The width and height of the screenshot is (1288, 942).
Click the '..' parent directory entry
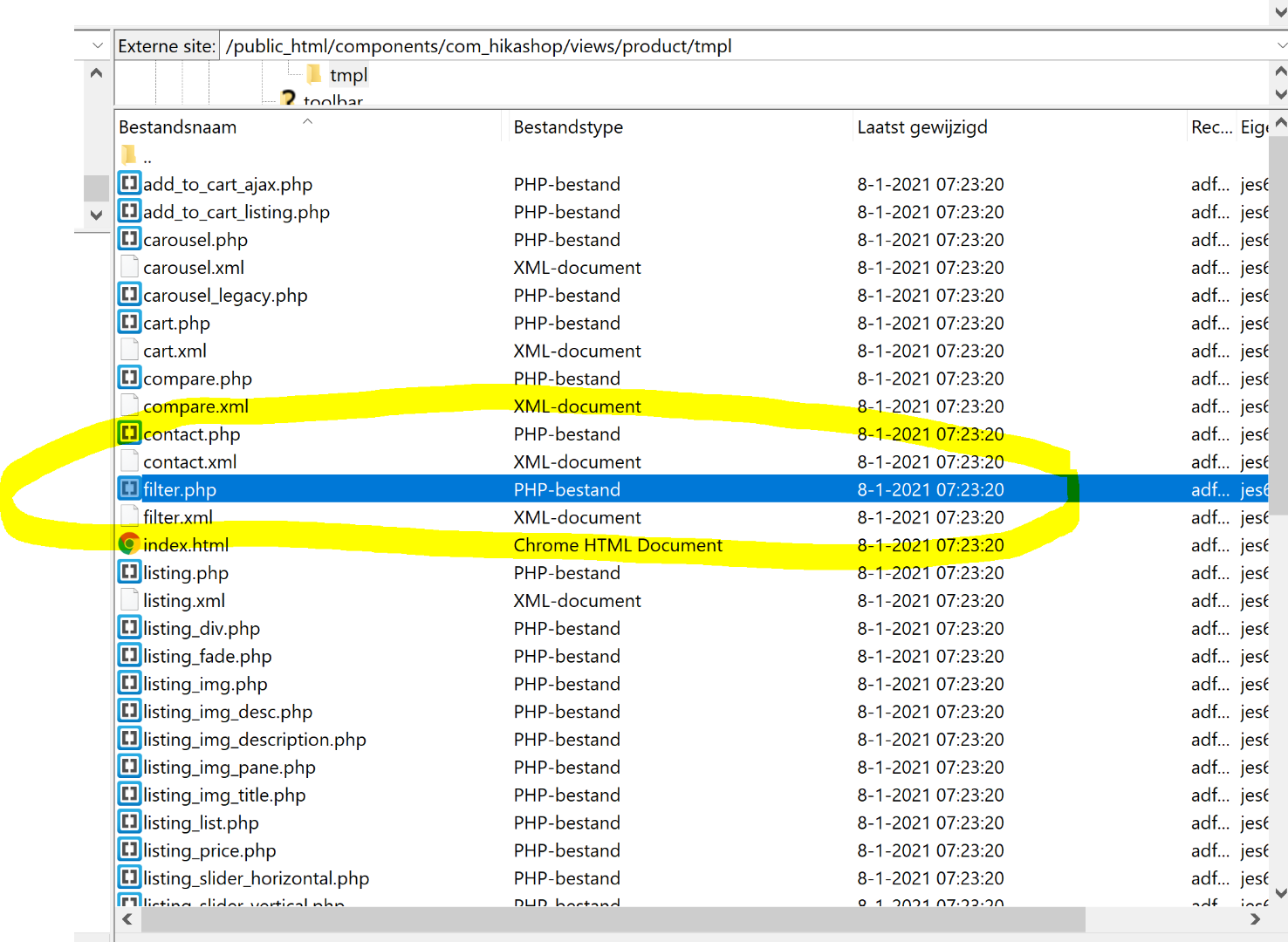tap(147, 158)
